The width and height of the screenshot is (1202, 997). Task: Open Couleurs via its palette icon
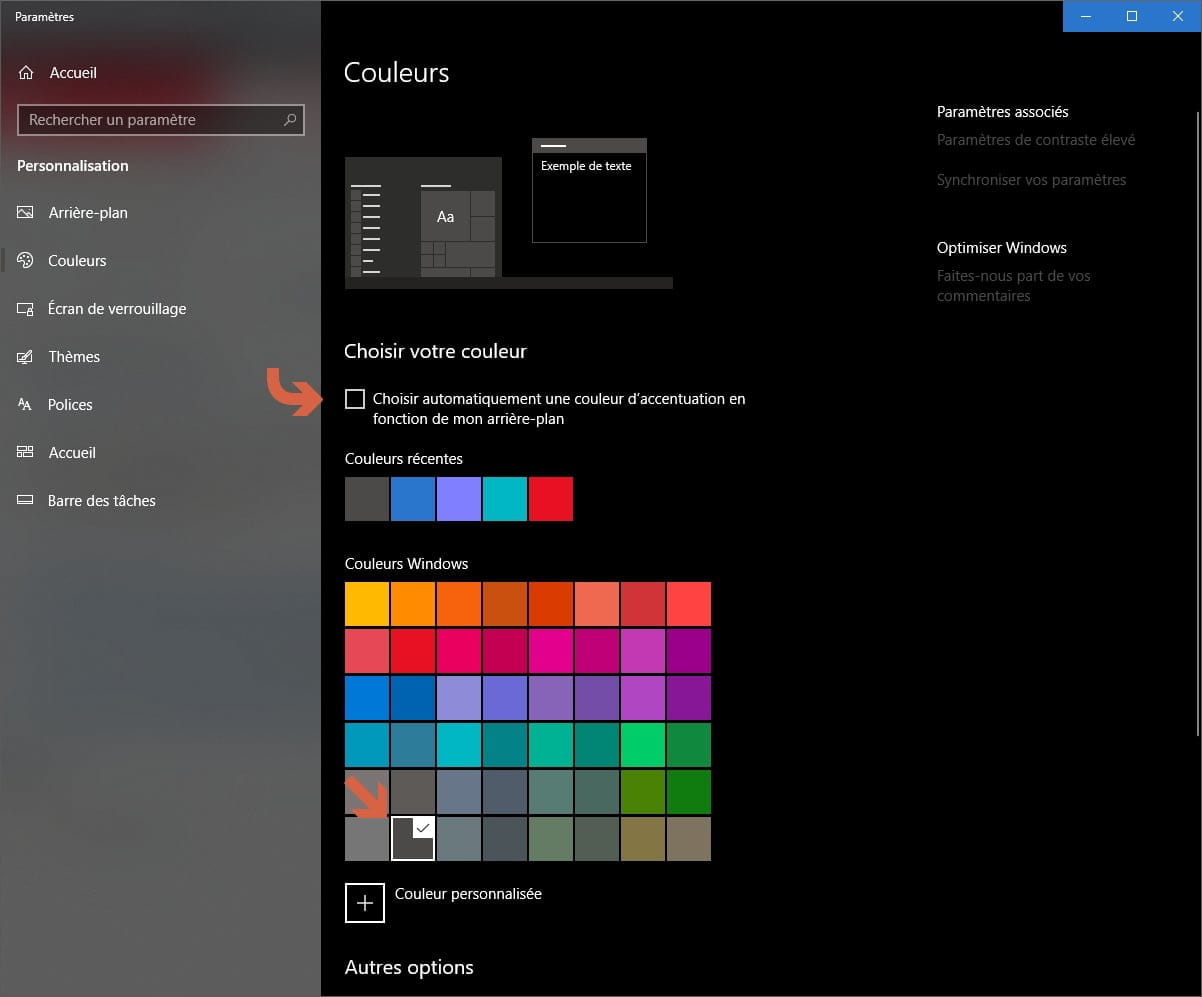click(x=26, y=261)
